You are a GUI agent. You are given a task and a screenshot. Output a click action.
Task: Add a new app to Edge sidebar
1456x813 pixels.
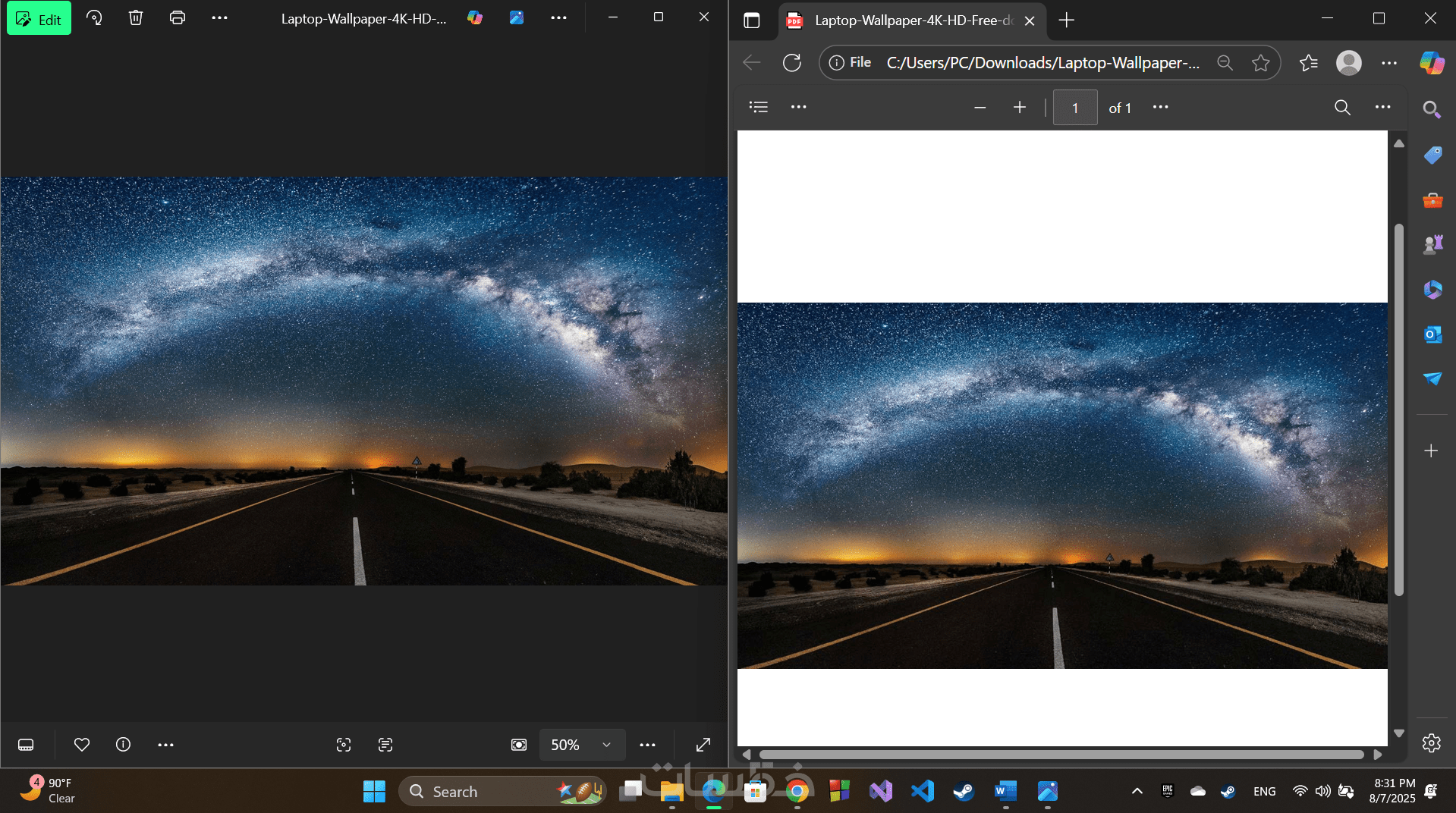[1432, 451]
